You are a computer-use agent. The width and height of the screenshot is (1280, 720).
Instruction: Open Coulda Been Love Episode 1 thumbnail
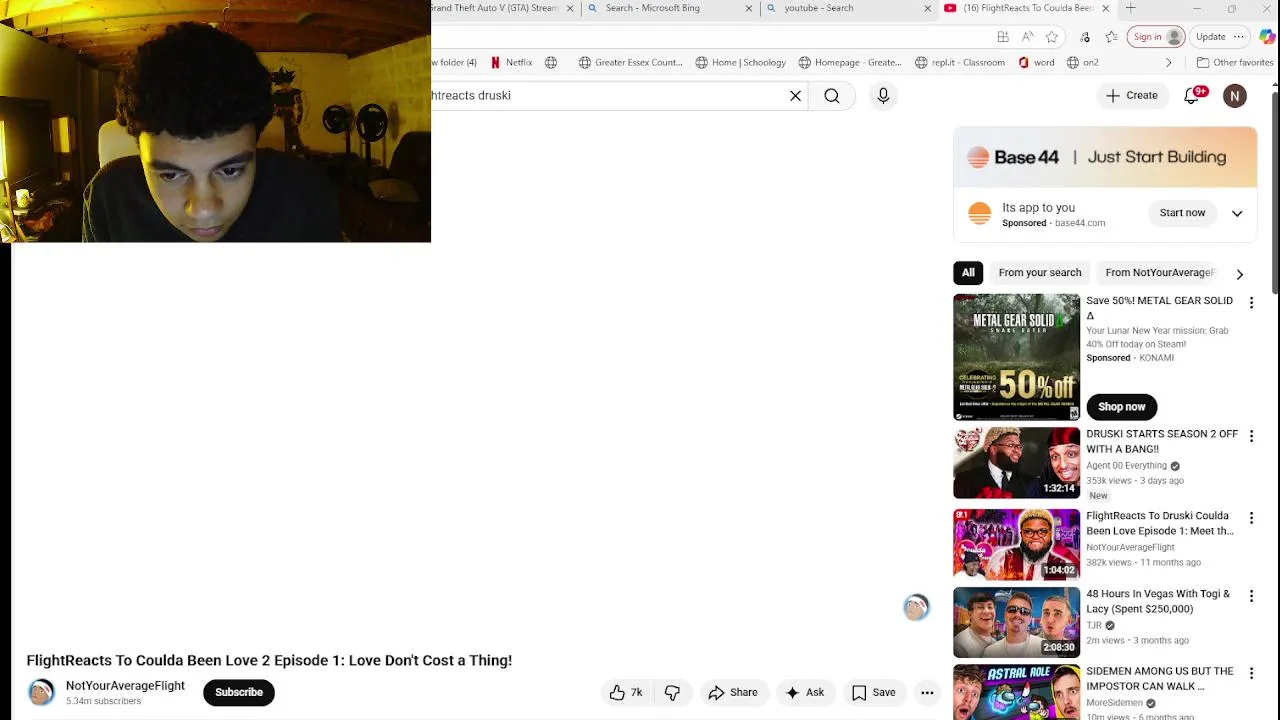[1017, 545]
